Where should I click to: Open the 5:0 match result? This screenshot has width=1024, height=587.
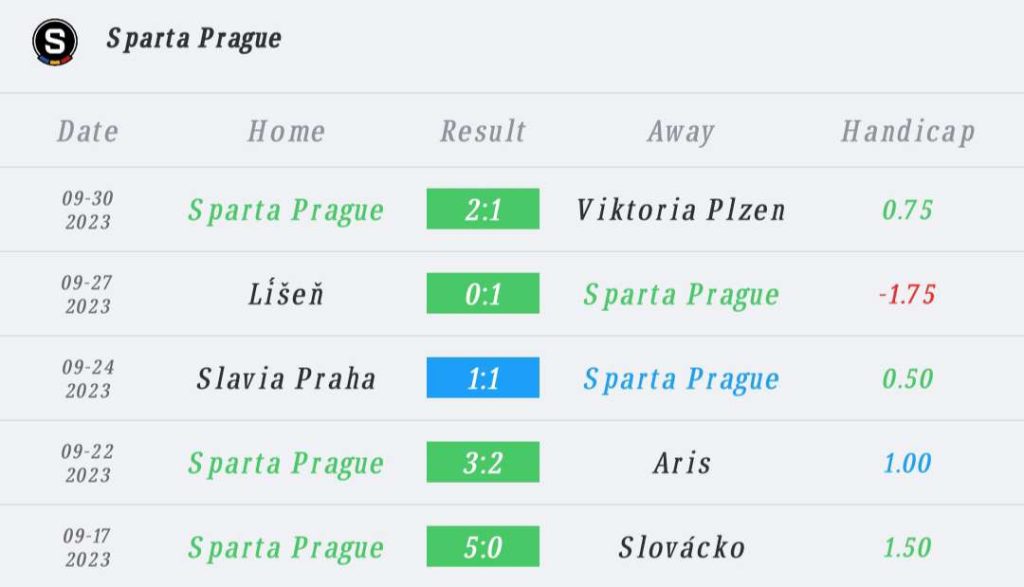point(483,547)
